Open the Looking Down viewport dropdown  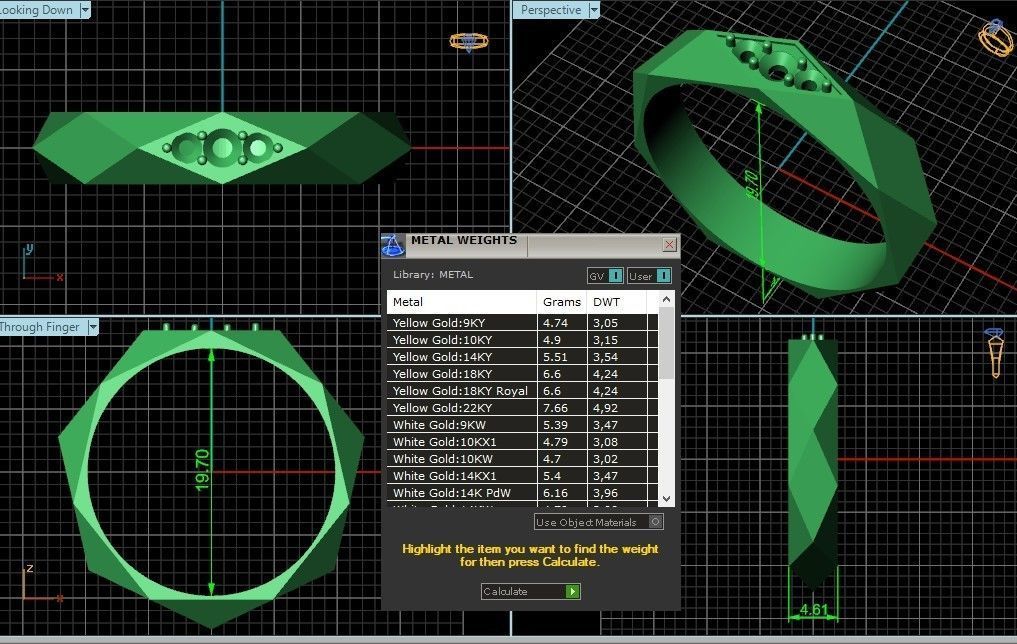[86, 10]
